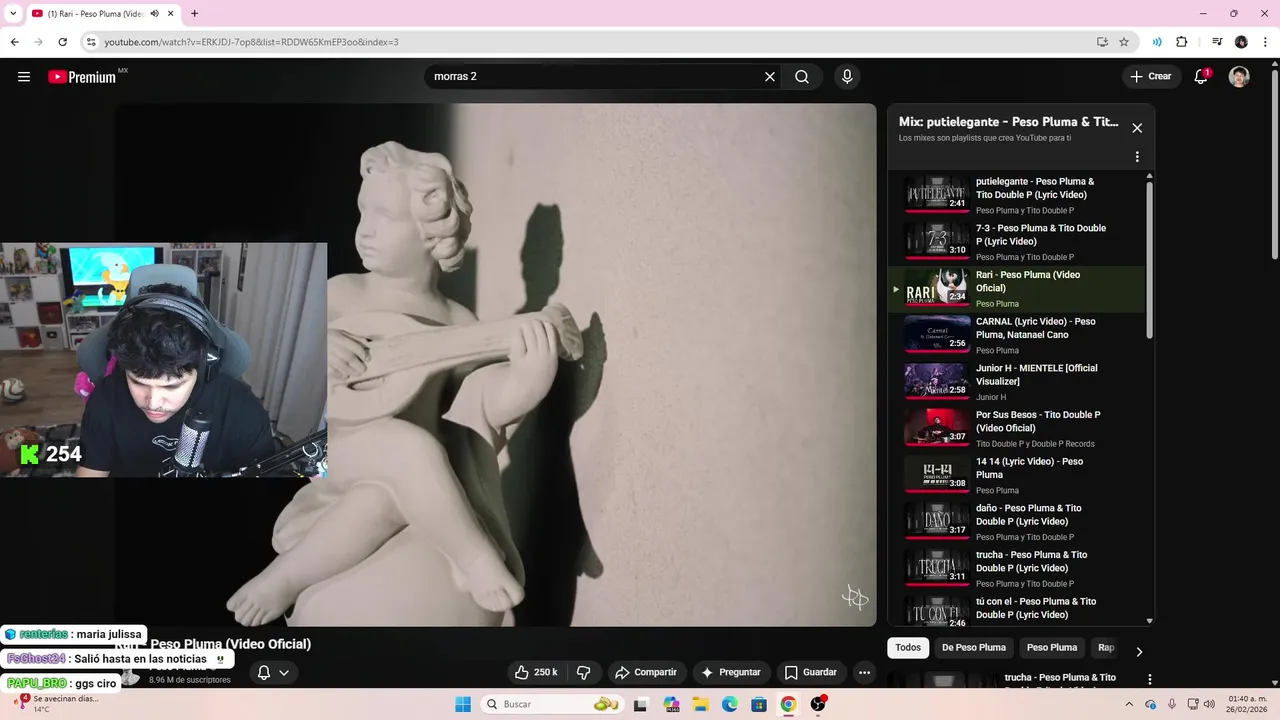
Task: Open Microsoft Edge from taskbar
Action: tap(730, 704)
